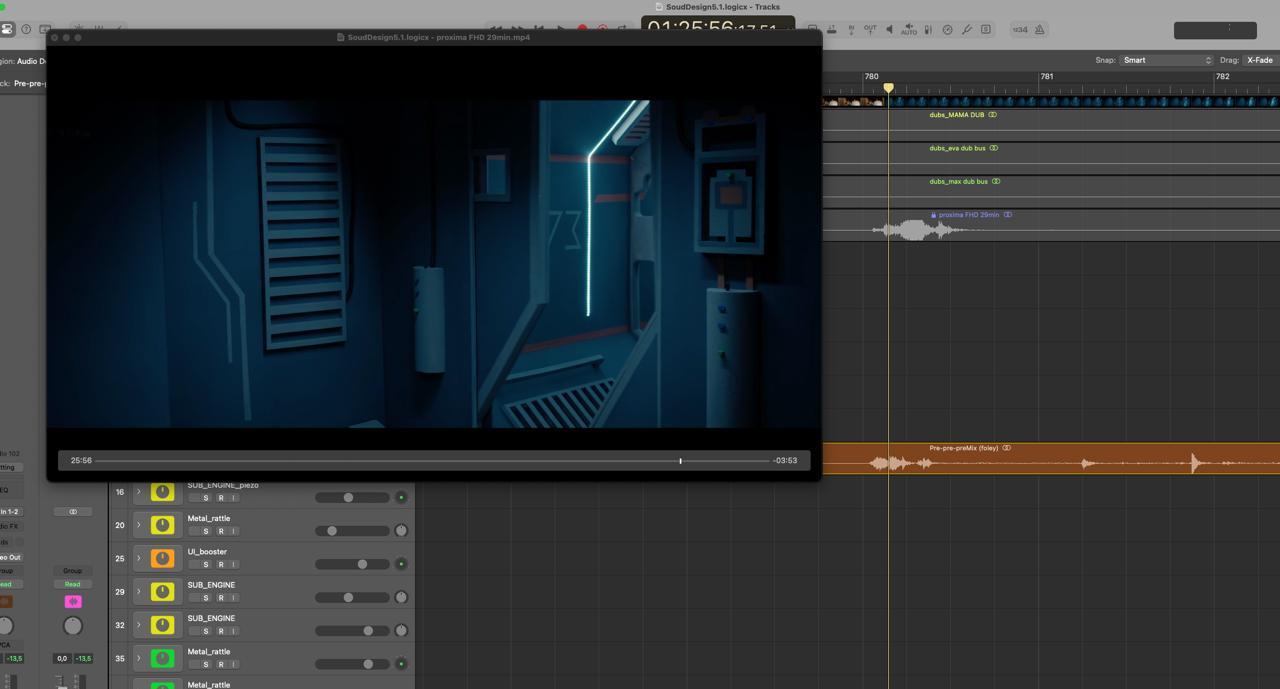Click the IN punch button in the toolbar

[x=851, y=30]
